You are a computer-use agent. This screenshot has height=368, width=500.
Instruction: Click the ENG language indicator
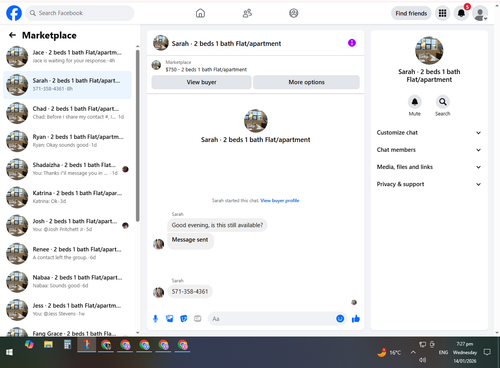(x=443, y=352)
